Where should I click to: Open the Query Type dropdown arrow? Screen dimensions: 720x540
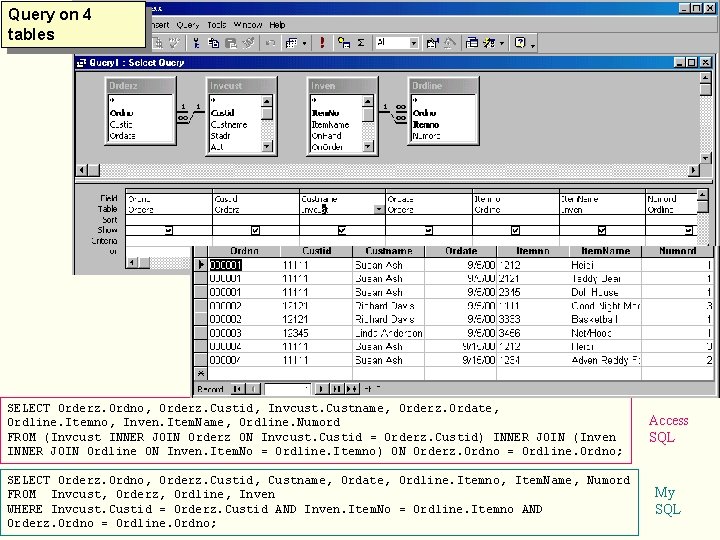click(x=304, y=44)
